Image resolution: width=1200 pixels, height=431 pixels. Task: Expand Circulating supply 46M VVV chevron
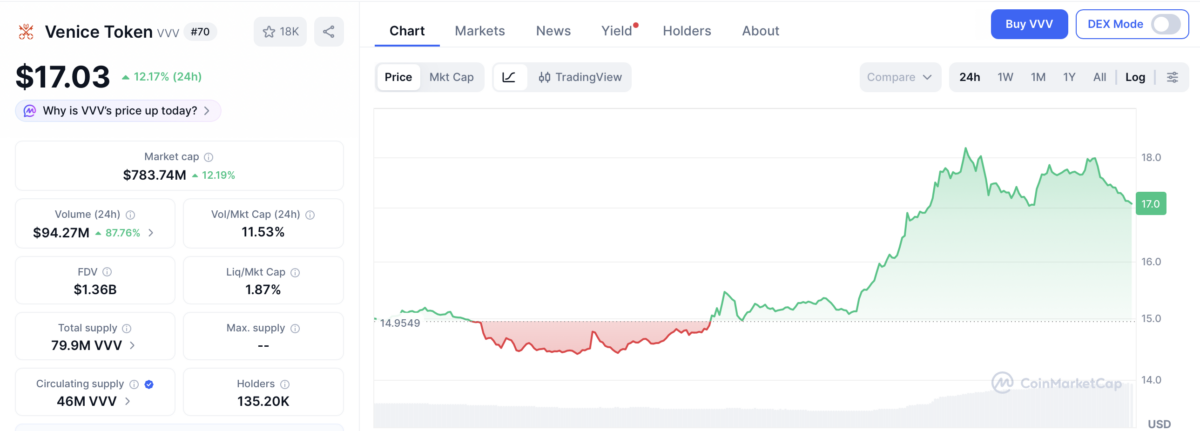click(x=128, y=402)
